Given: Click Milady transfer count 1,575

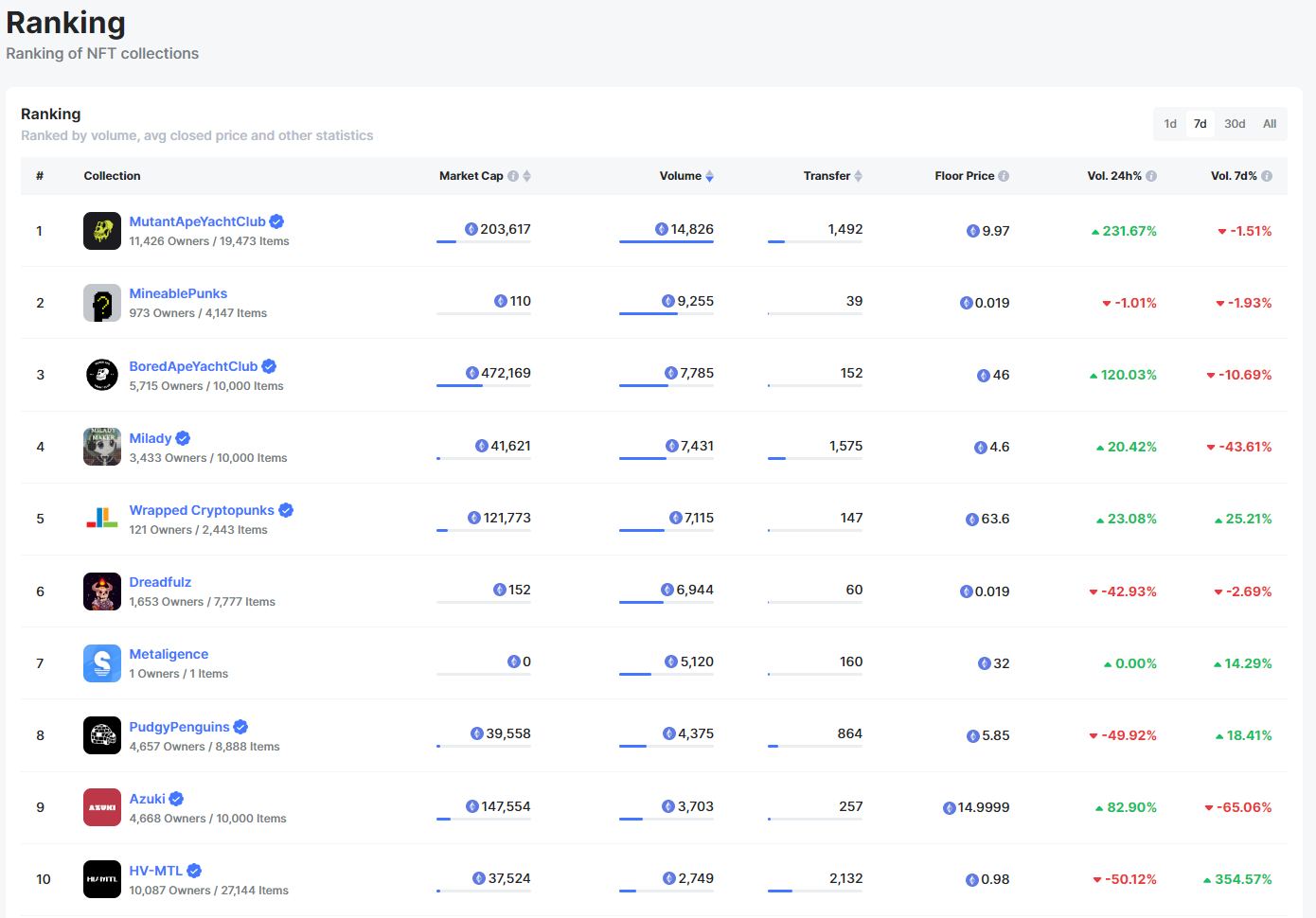Looking at the screenshot, I should pos(845,446).
